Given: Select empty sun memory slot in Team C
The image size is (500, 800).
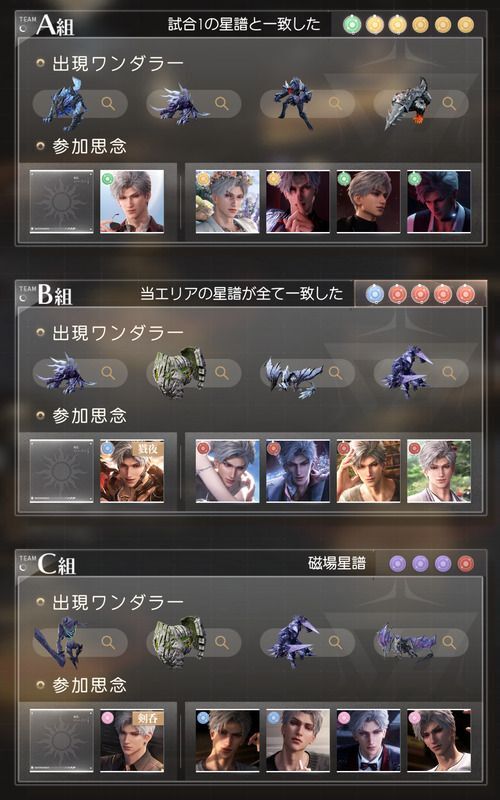Looking at the screenshot, I should [61, 741].
